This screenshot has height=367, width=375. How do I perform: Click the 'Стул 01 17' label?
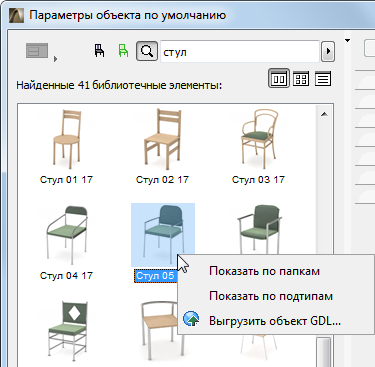click(66, 180)
